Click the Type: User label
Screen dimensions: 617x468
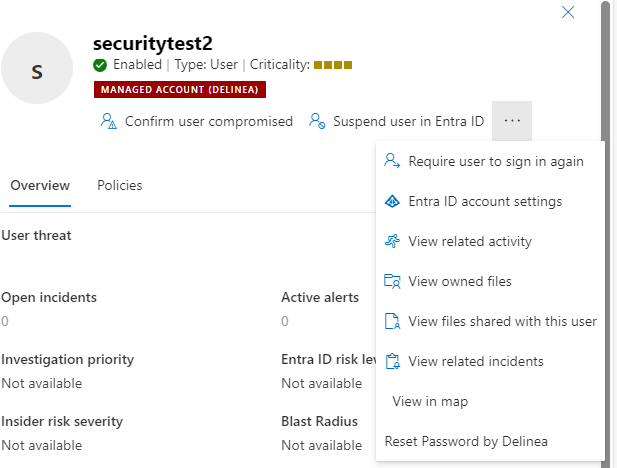pos(206,65)
